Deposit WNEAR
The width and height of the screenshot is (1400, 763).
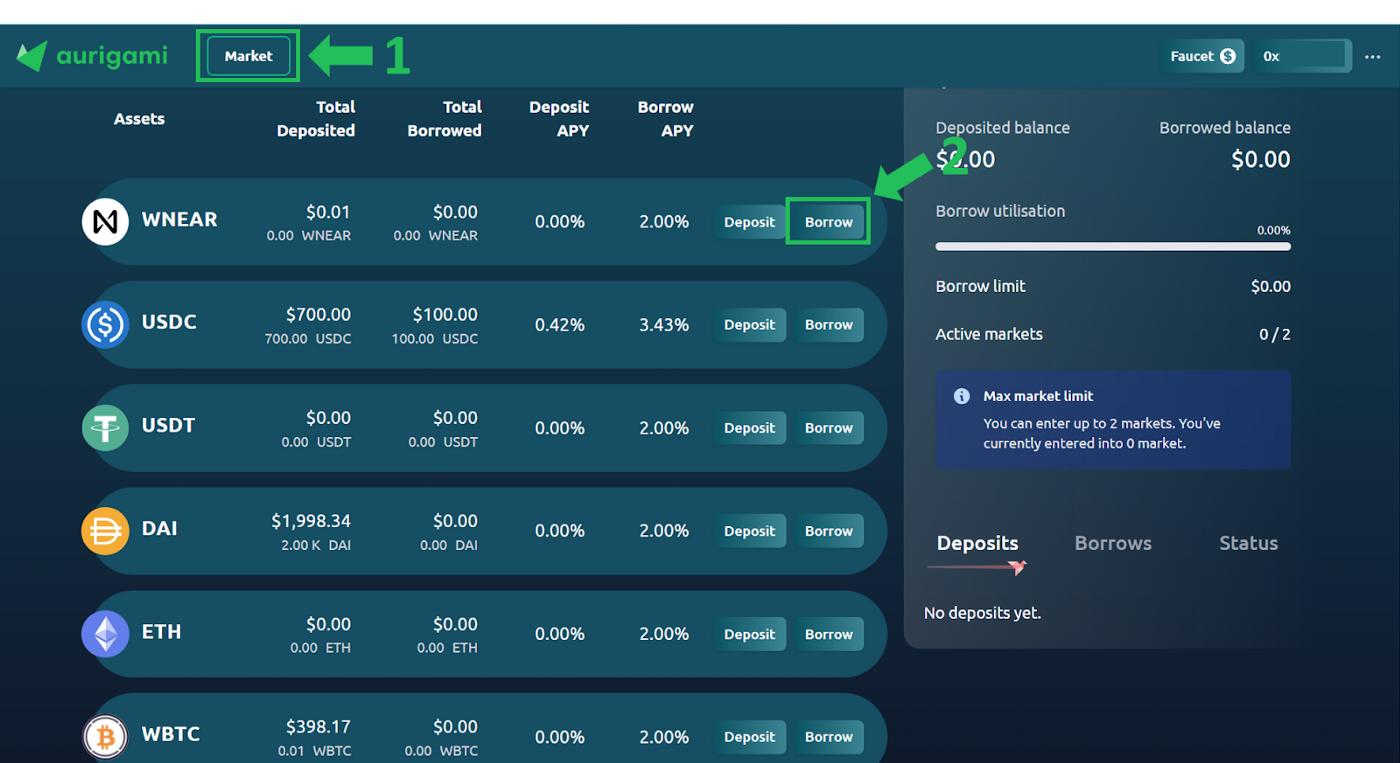pos(749,222)
